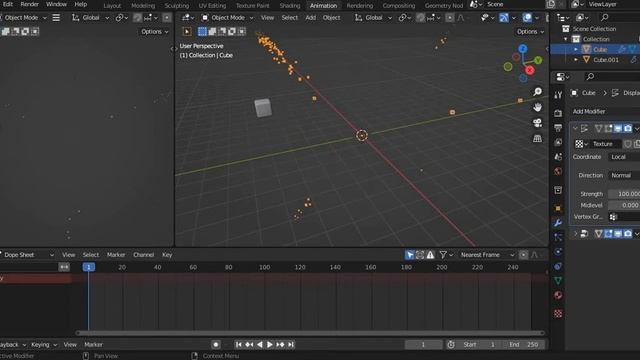Expand the Cube.001 outliner item
640x360 pixels.
576,60
